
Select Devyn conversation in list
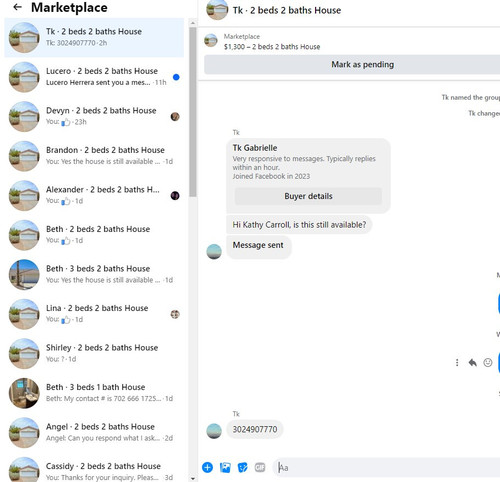(x=94, y=117)
